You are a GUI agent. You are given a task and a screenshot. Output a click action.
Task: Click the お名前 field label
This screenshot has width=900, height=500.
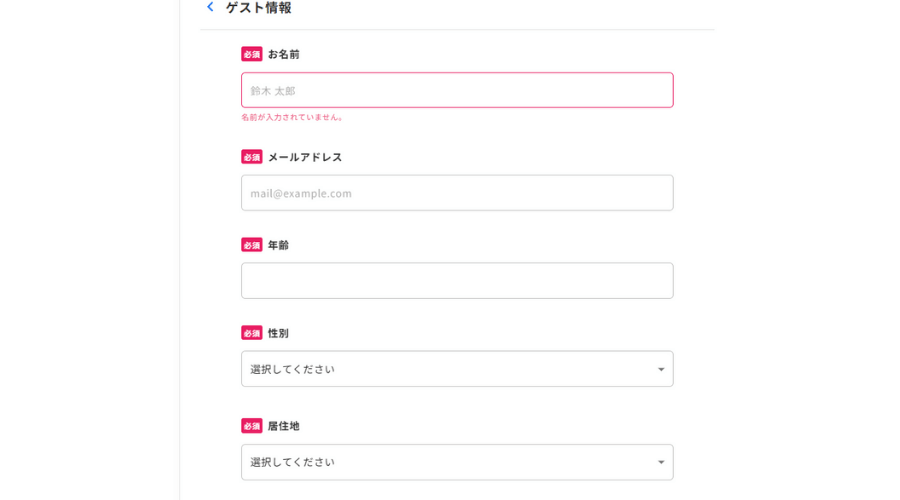pos(284,54)
